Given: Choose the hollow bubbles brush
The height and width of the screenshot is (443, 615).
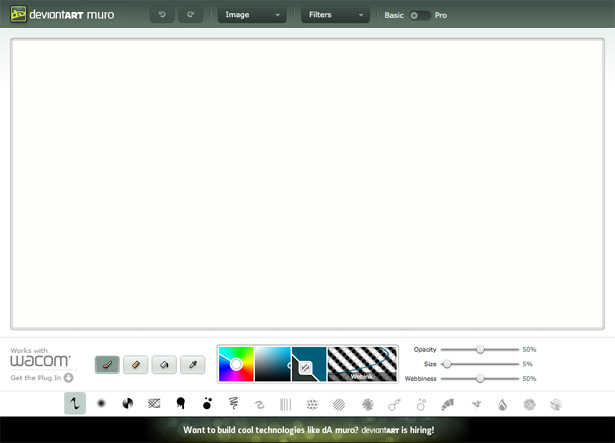Looking at the screenshot, I should coord(421,405).
